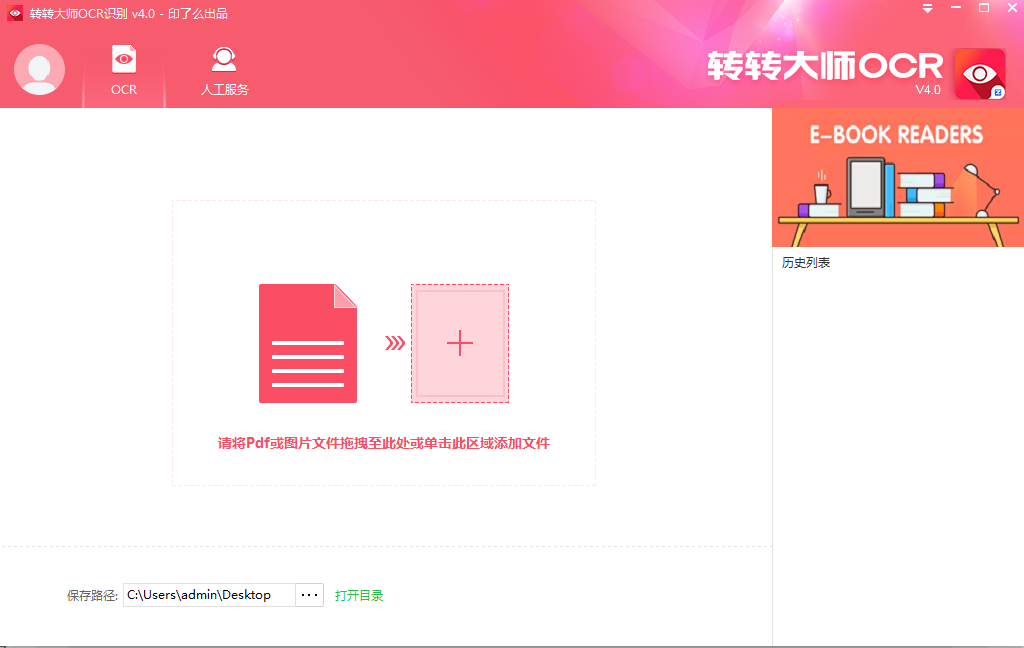Click the red document icon in the upload area
The image size is (1024, 648).
coord(308,343)
